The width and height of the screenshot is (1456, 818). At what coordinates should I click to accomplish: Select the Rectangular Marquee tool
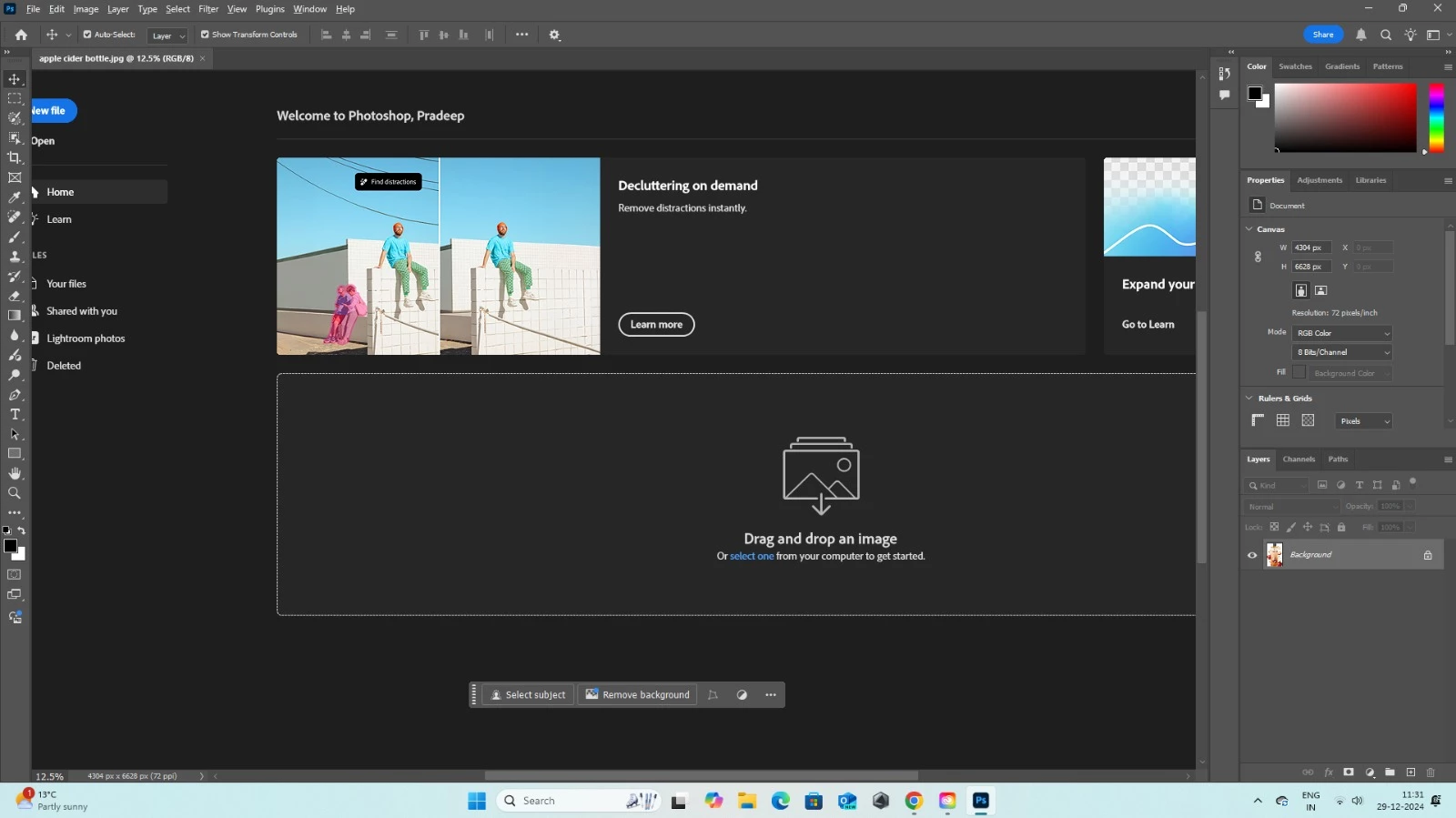pos(15,98)
